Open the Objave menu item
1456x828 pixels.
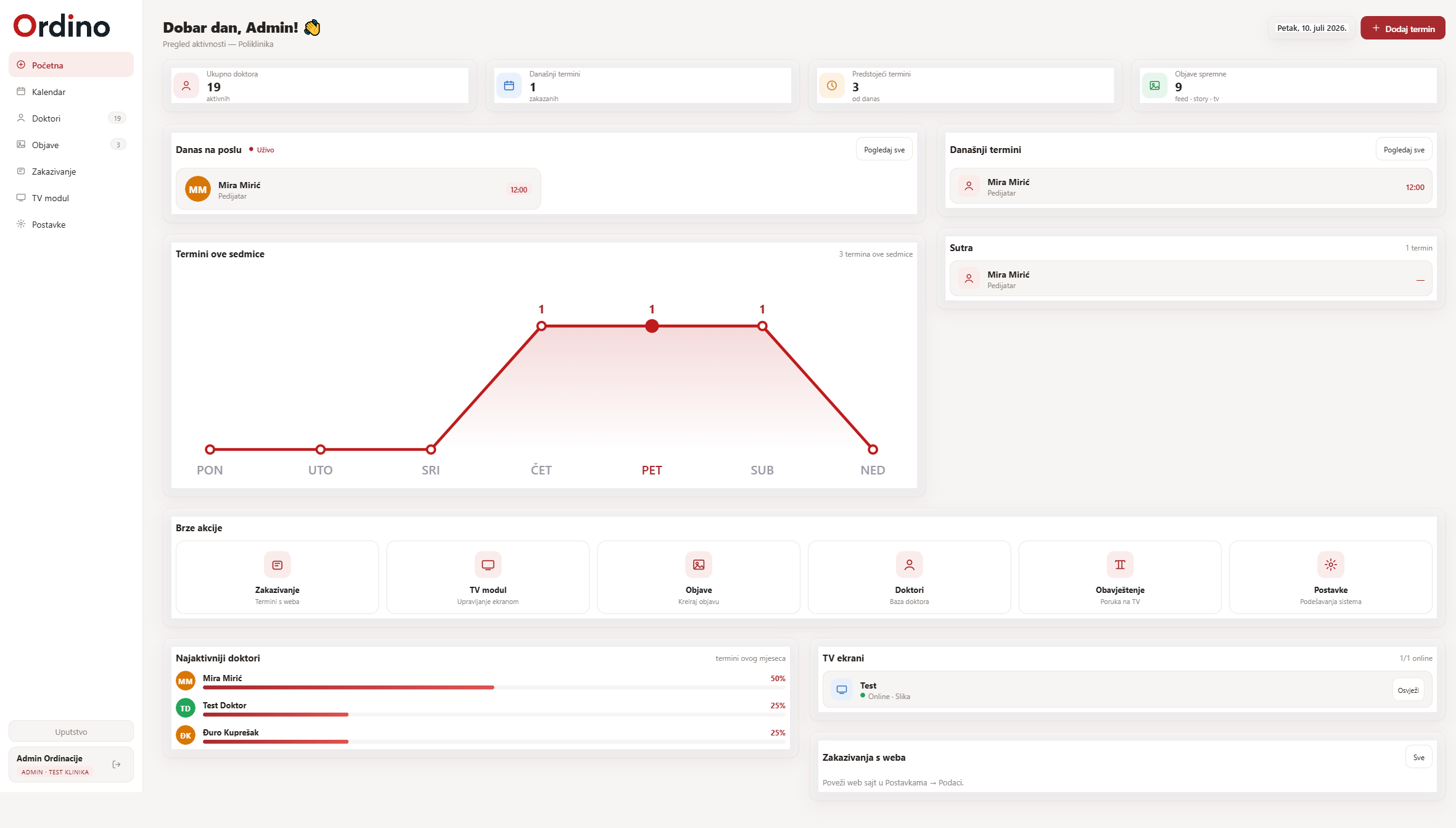71,144
